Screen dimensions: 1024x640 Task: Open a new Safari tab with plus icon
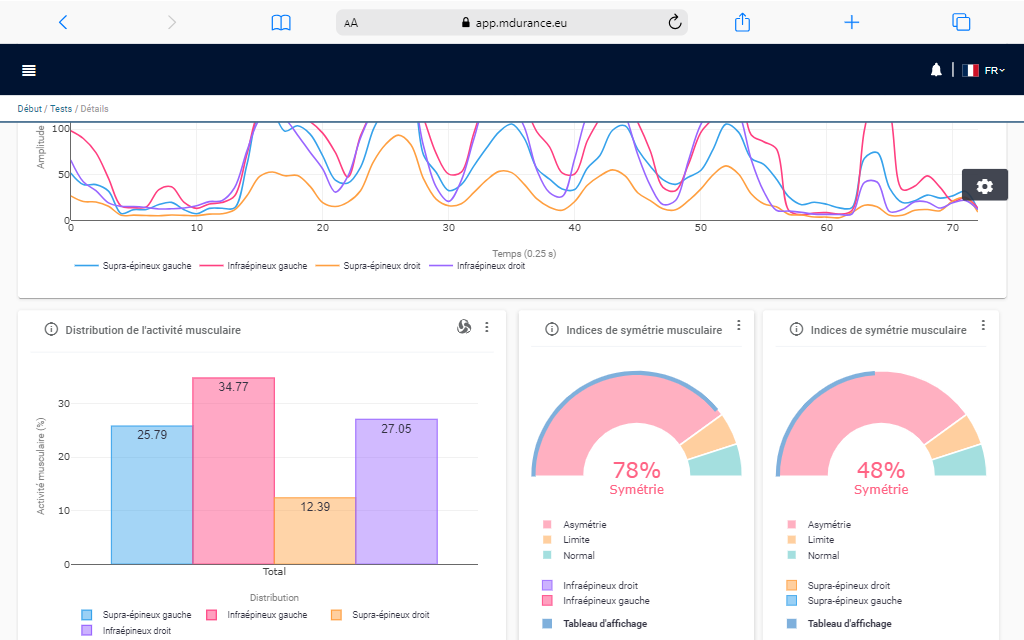[x=851, y=22]
